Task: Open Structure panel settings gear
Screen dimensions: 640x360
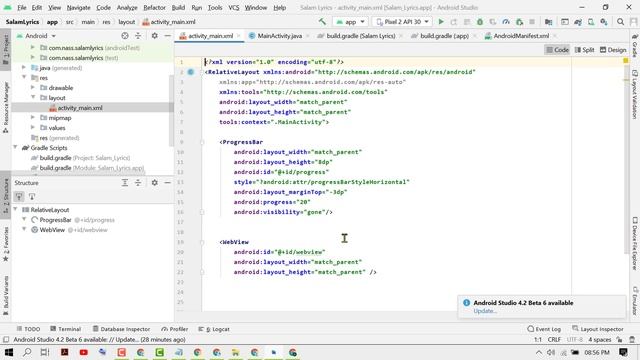Action: point(154,182)
